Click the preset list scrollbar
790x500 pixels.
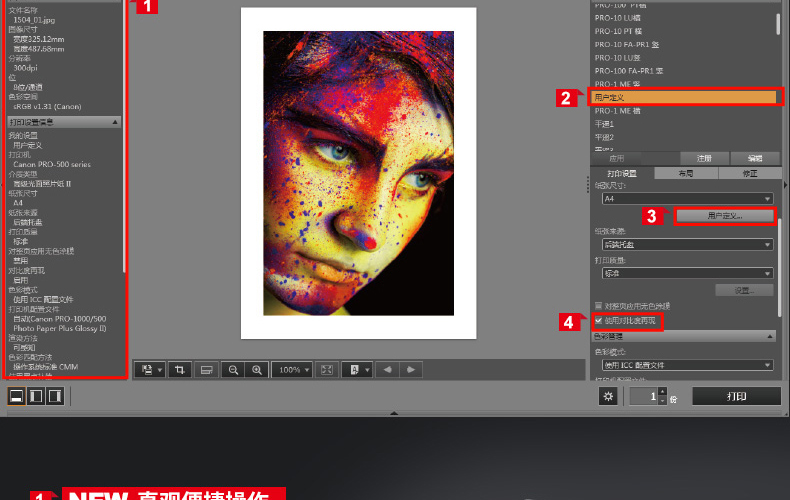[x=778, y=23]
